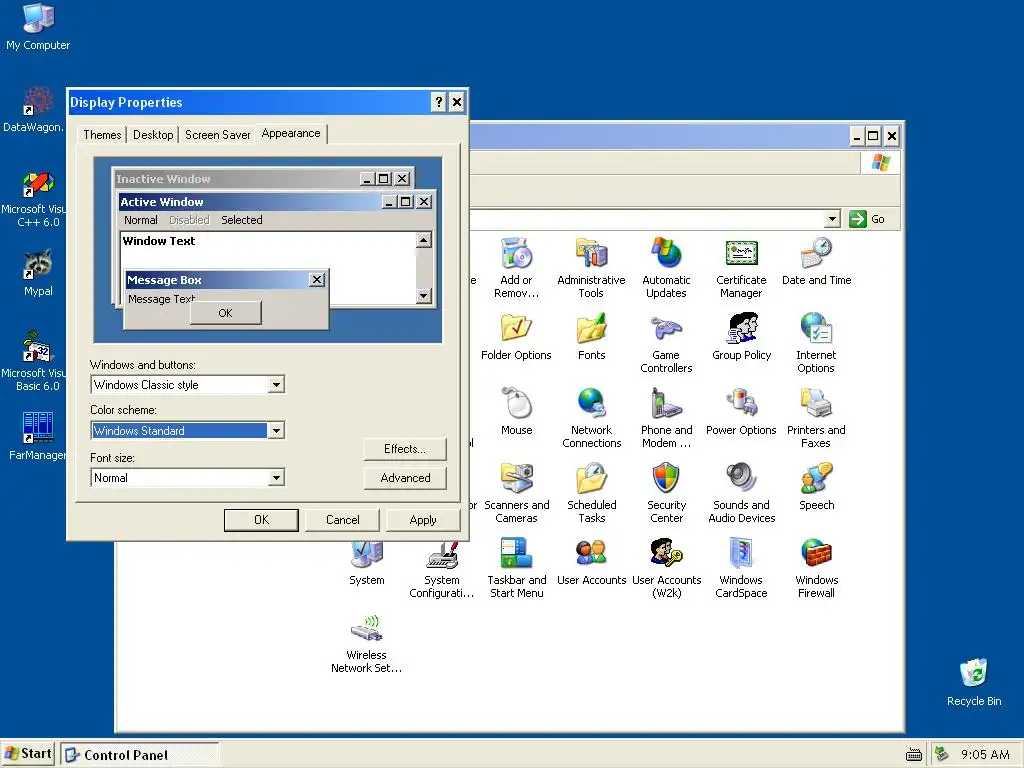Click the Inactive Window preview title
1024x768 pixels.
163,178
